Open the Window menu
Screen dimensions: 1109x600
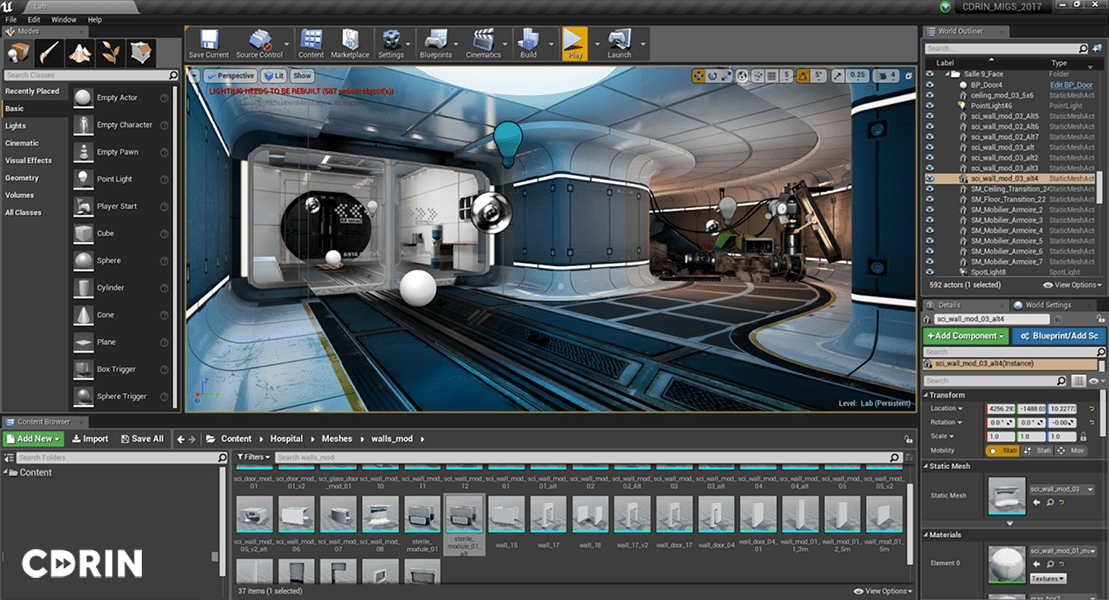[64, 20]
